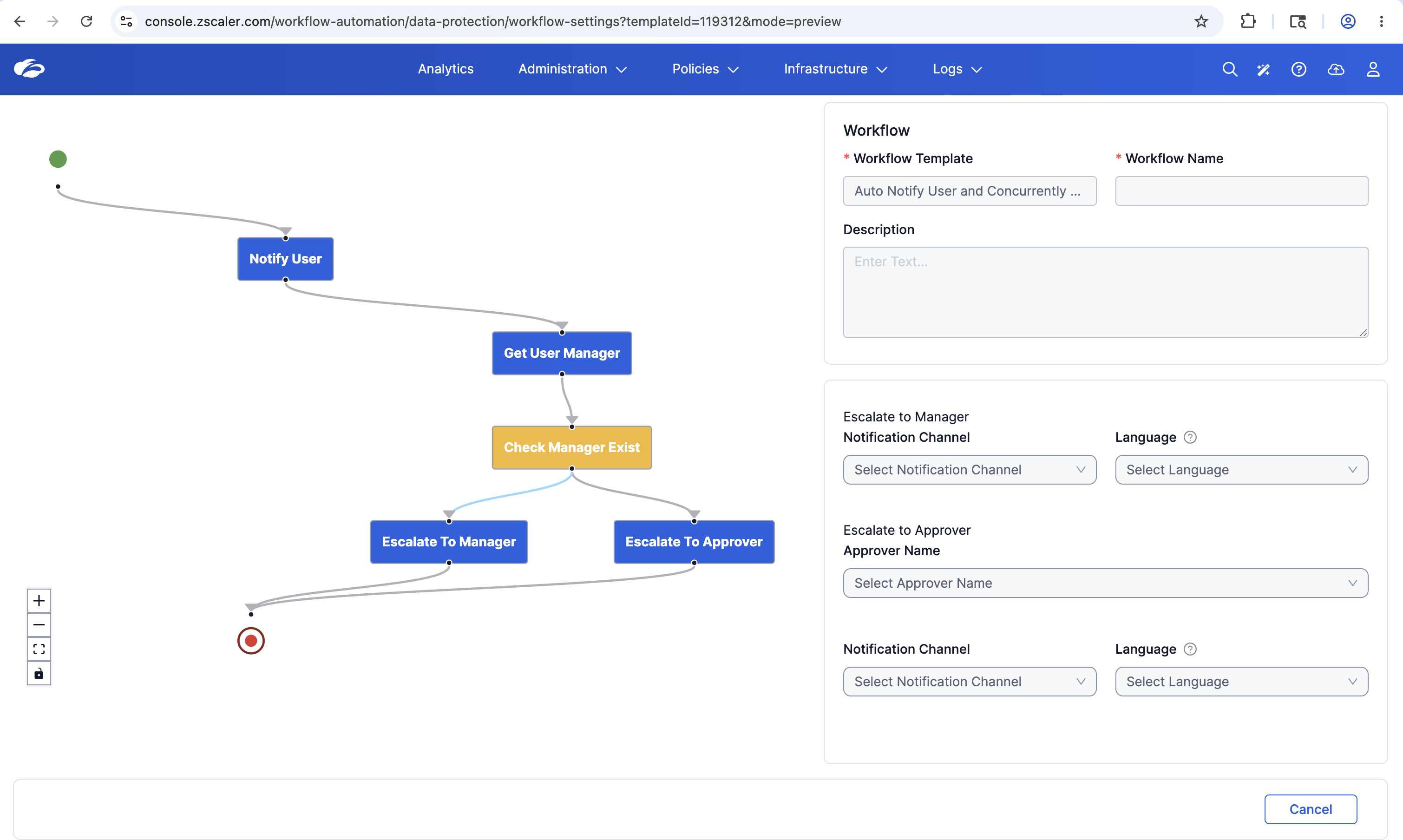The image size is (1403, 840).
Task: Select the Escalate To Manager node
Action: tap(449, 542)
